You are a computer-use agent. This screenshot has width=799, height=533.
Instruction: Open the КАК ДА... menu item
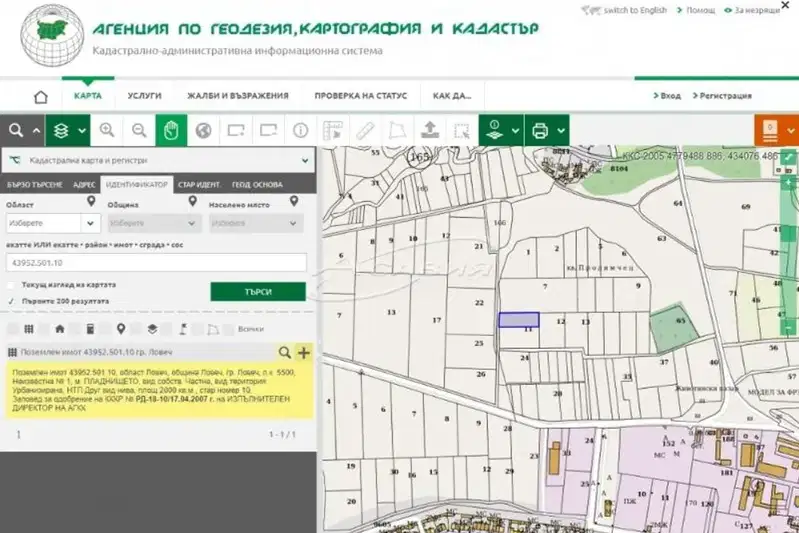(452, 96)
